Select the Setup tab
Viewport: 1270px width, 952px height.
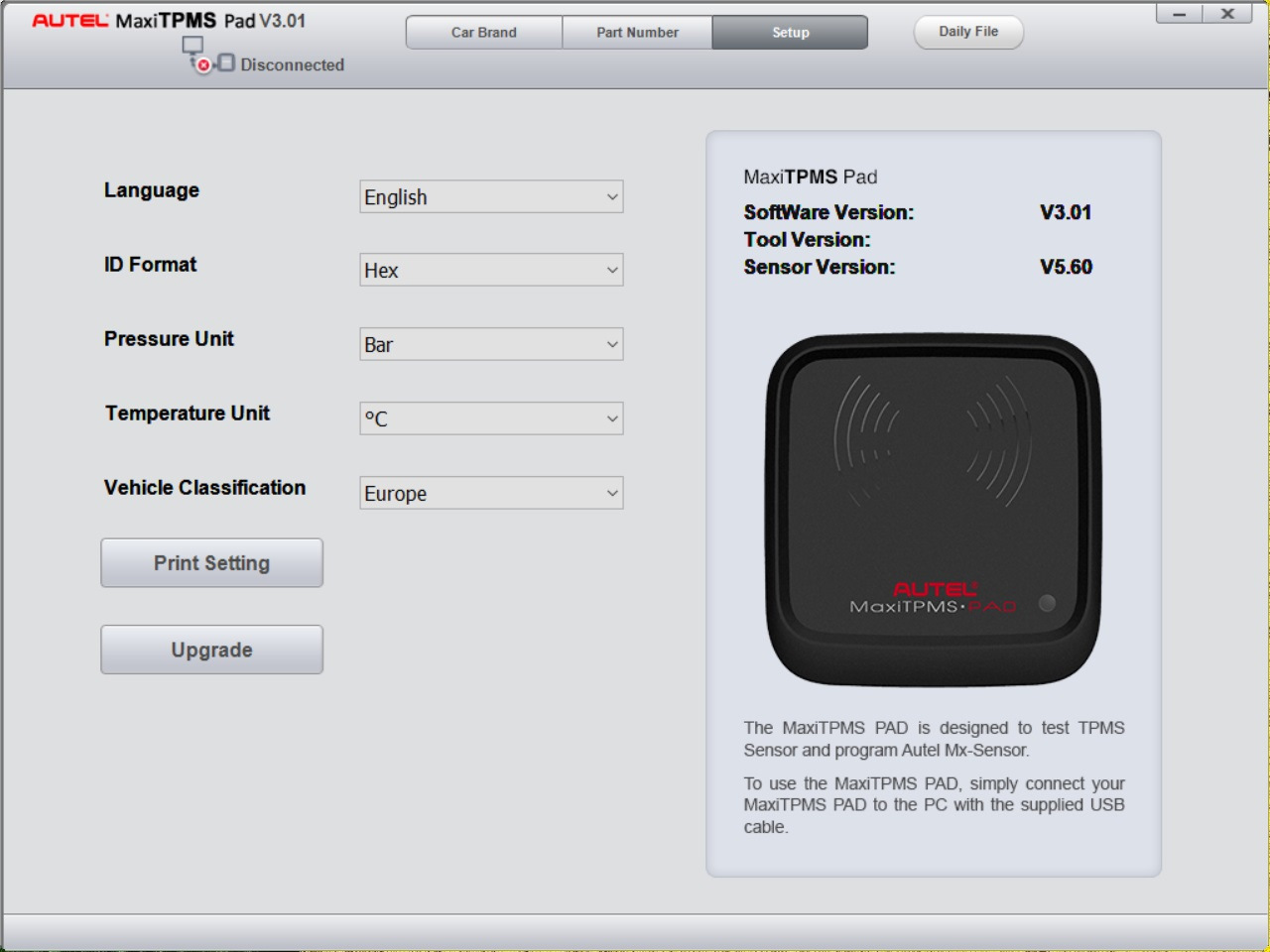click(791, 33)
